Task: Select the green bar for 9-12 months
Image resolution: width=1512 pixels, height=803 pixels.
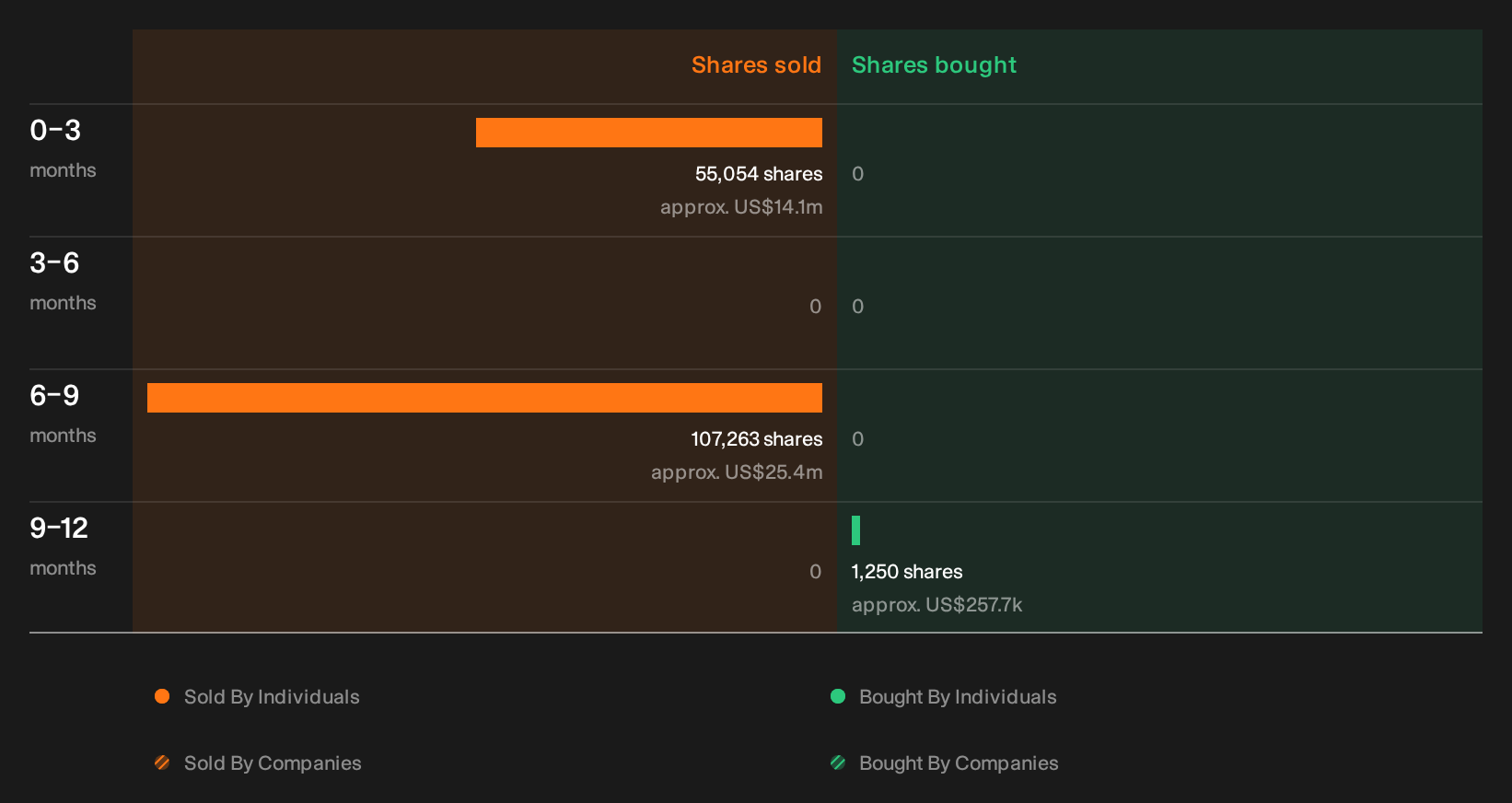Action: coord(856,530)
